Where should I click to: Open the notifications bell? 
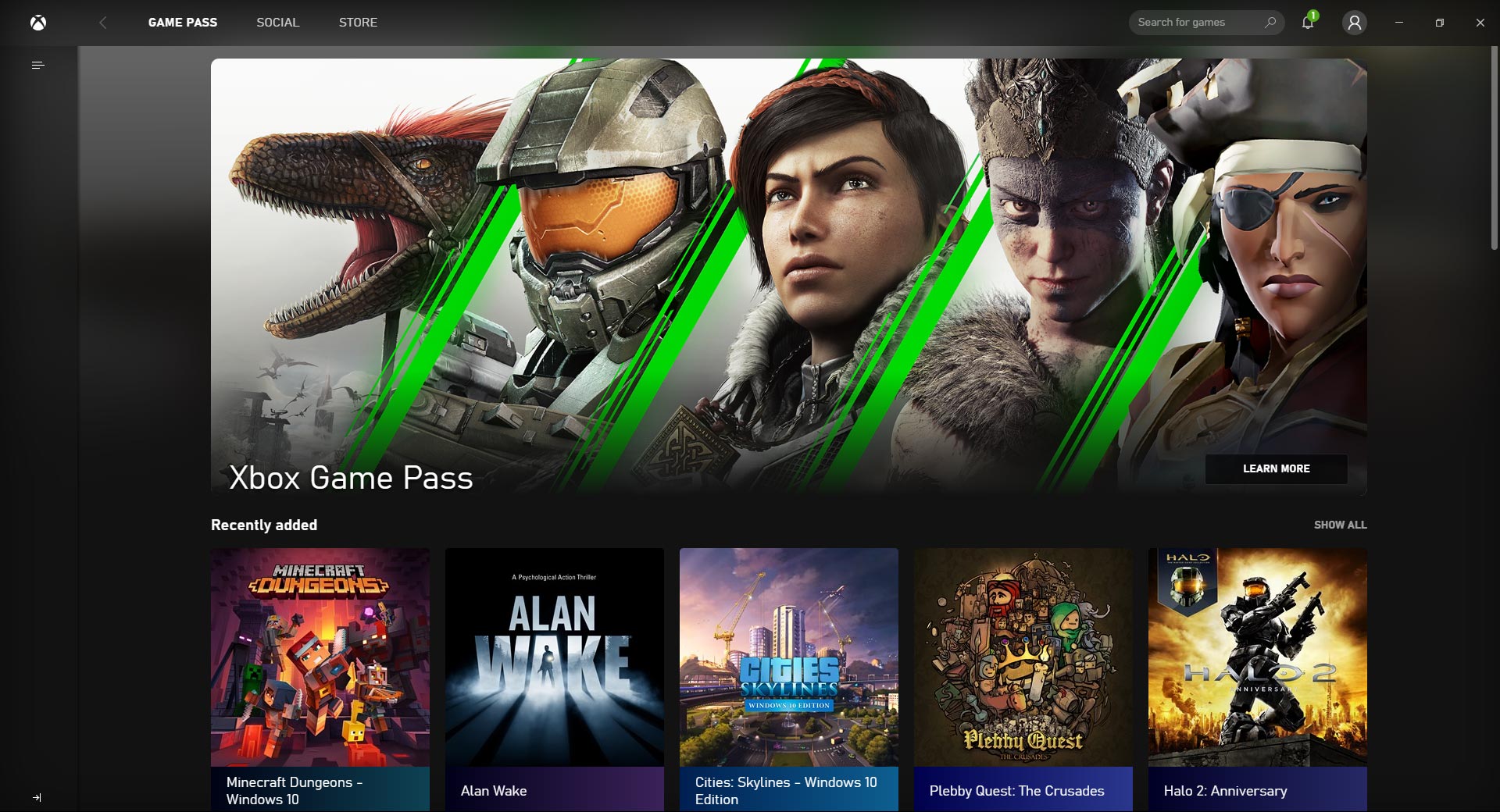click(1308, 22)
